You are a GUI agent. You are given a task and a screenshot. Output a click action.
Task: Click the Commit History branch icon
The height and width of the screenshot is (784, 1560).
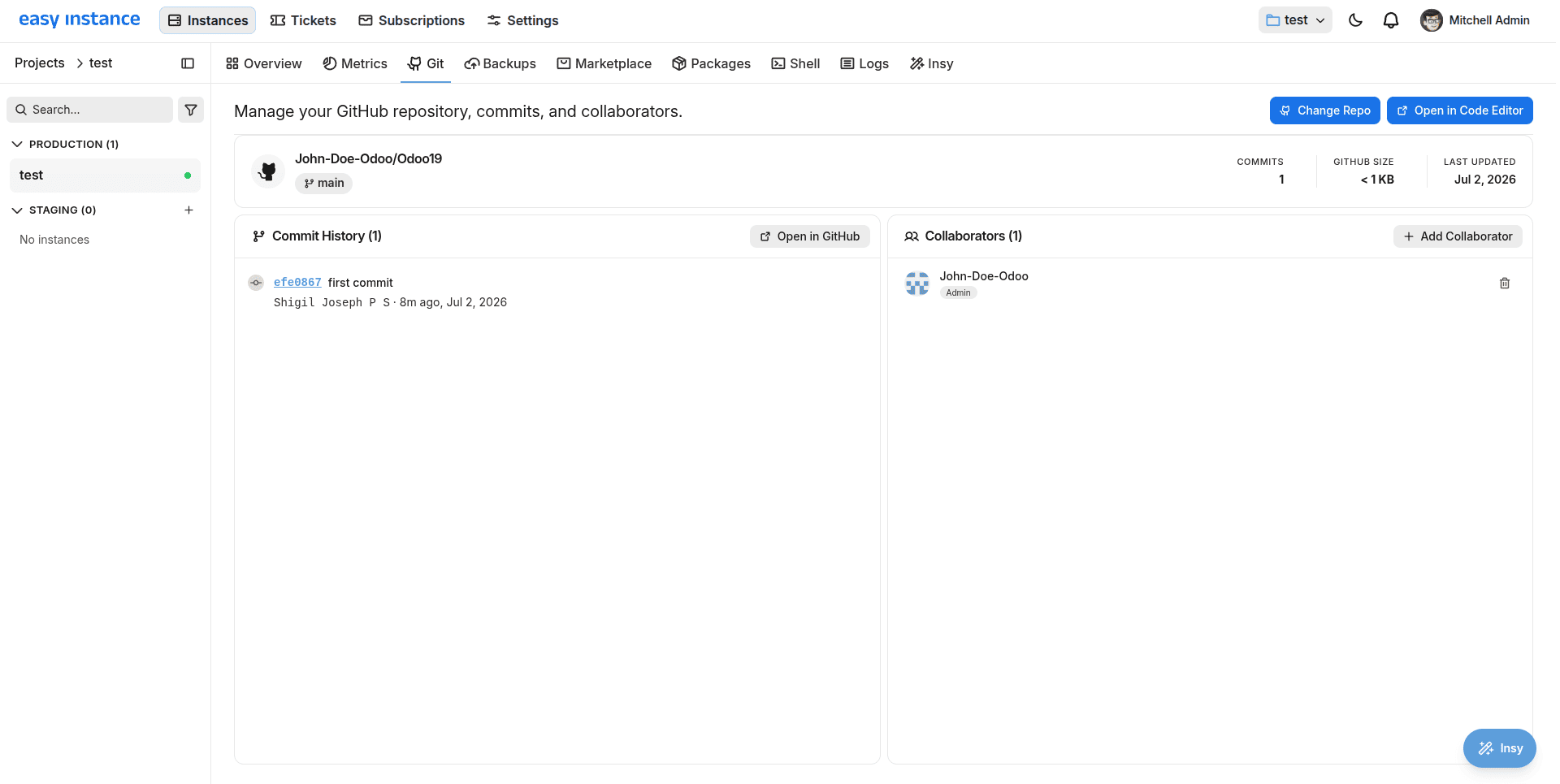pyautogui.click(x=258, y=236)
